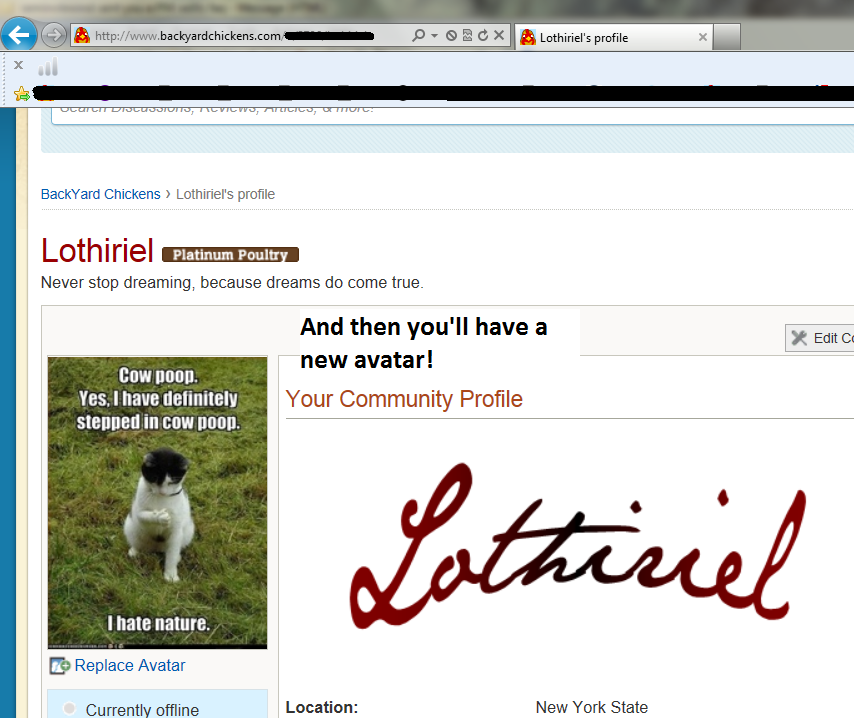Open a new blank browser tab

(x=727, y=38)
